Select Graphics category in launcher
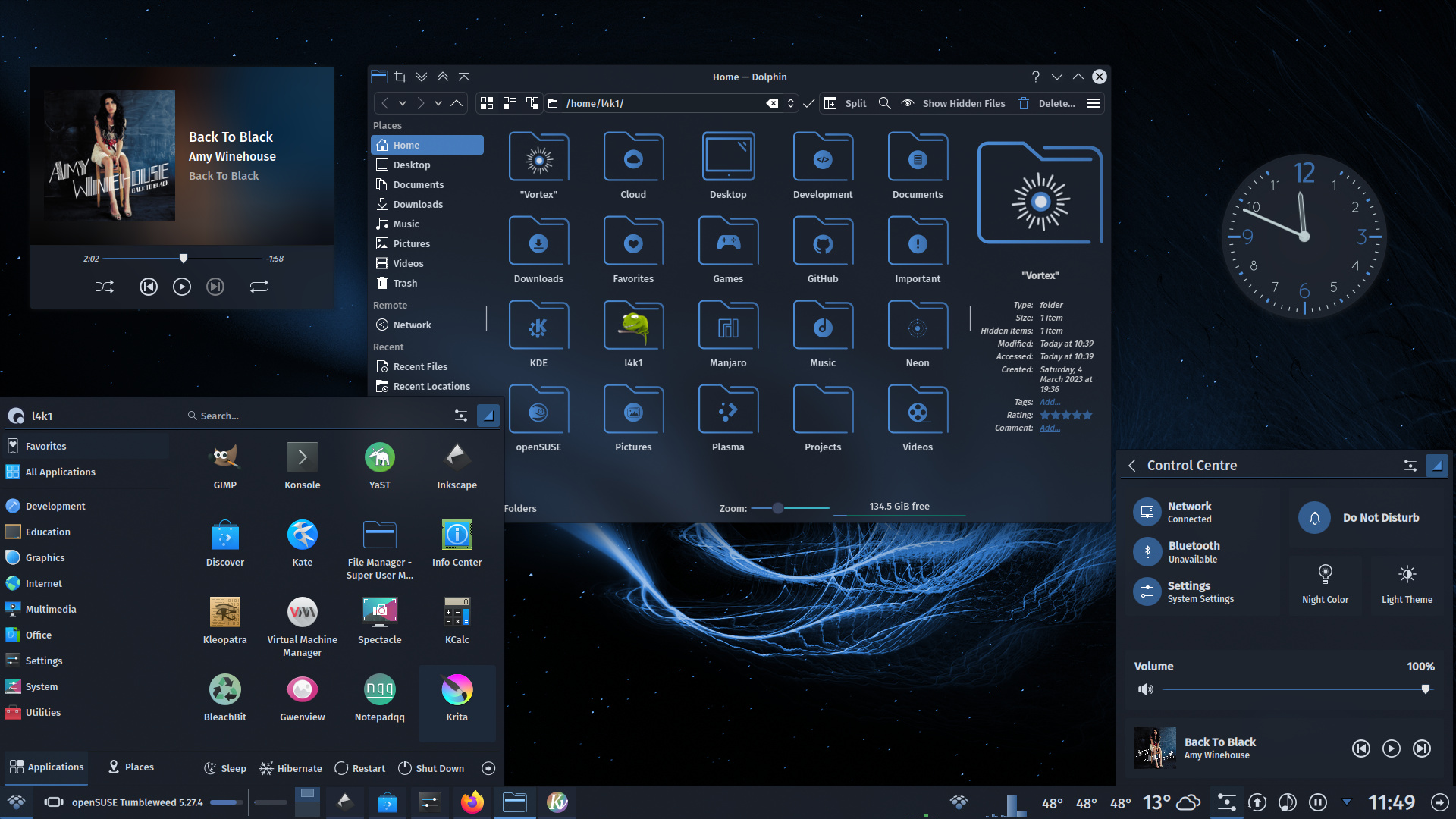Viewport: 1456px width, 819px height. coord(86,557)
